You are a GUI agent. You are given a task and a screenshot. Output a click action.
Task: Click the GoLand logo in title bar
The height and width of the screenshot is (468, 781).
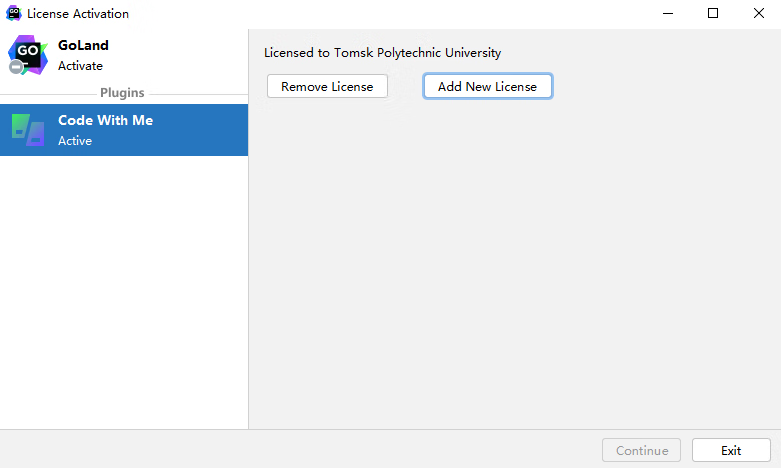point(14,14)
